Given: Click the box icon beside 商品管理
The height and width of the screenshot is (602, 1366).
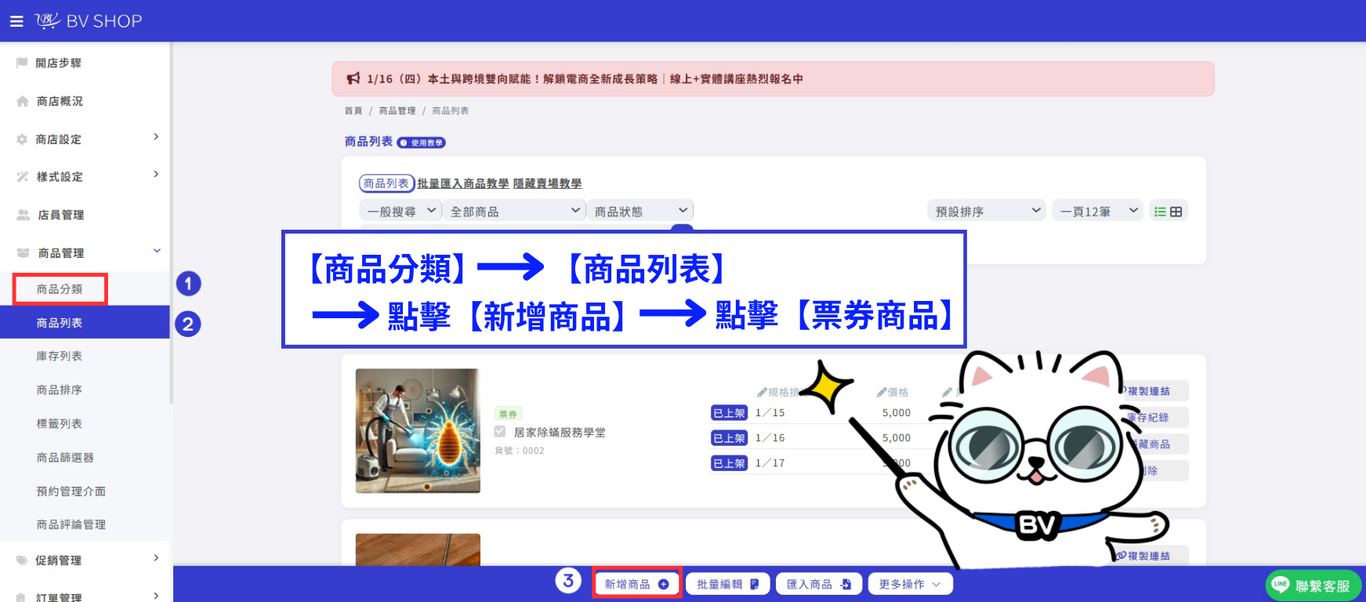Looking at the screenshot, I should 23,253.
